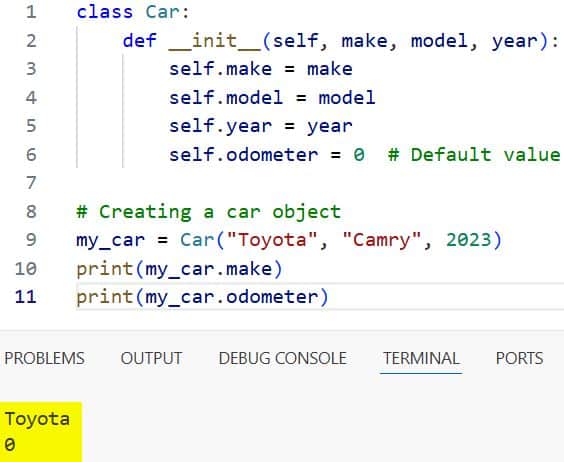Click line number 1 in gutter
This screenshot has width=564, height=462.
pyautogui.click(x=31, y=12)
